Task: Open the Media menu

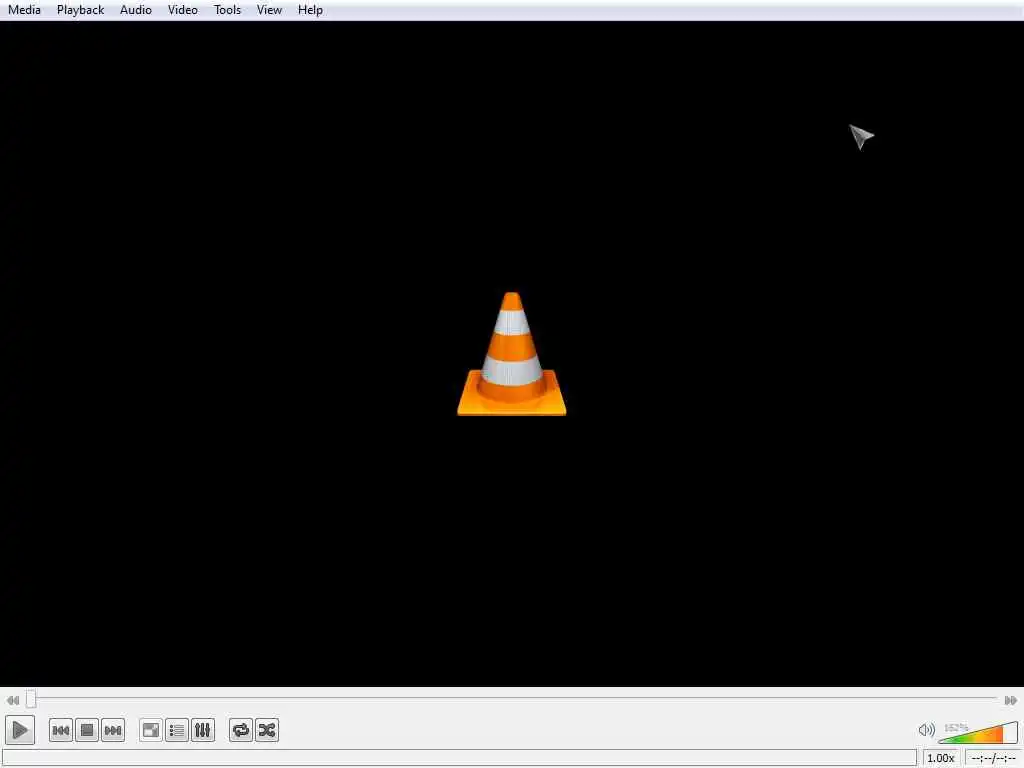Action: click(x=24, y=10)
